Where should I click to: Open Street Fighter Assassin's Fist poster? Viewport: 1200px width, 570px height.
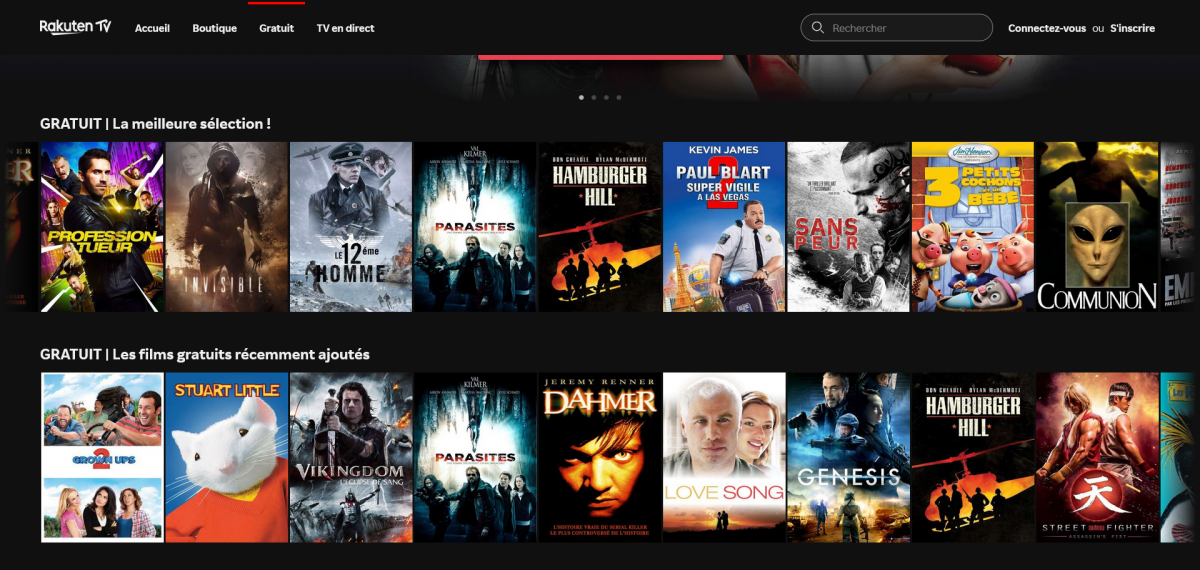pyautogui.click(x=1097, y=458)
